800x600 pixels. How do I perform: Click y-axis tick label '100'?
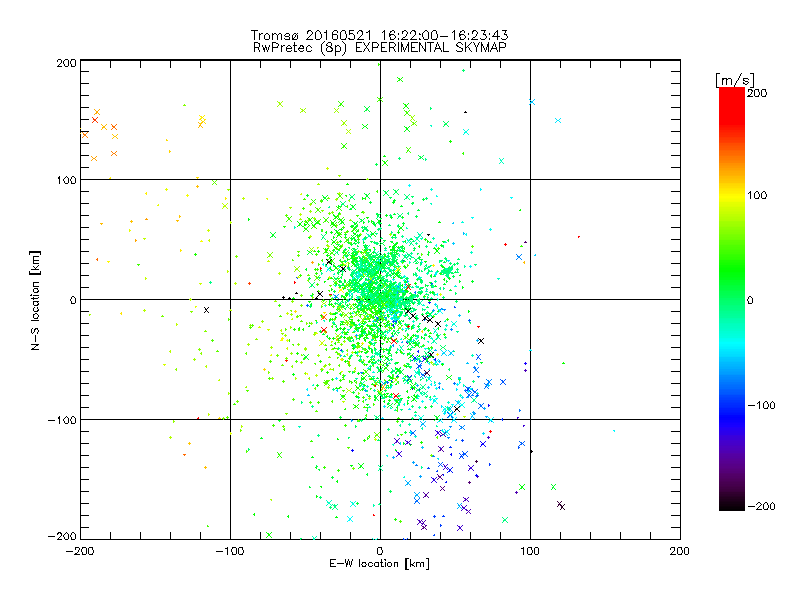(x=66, y=180)
